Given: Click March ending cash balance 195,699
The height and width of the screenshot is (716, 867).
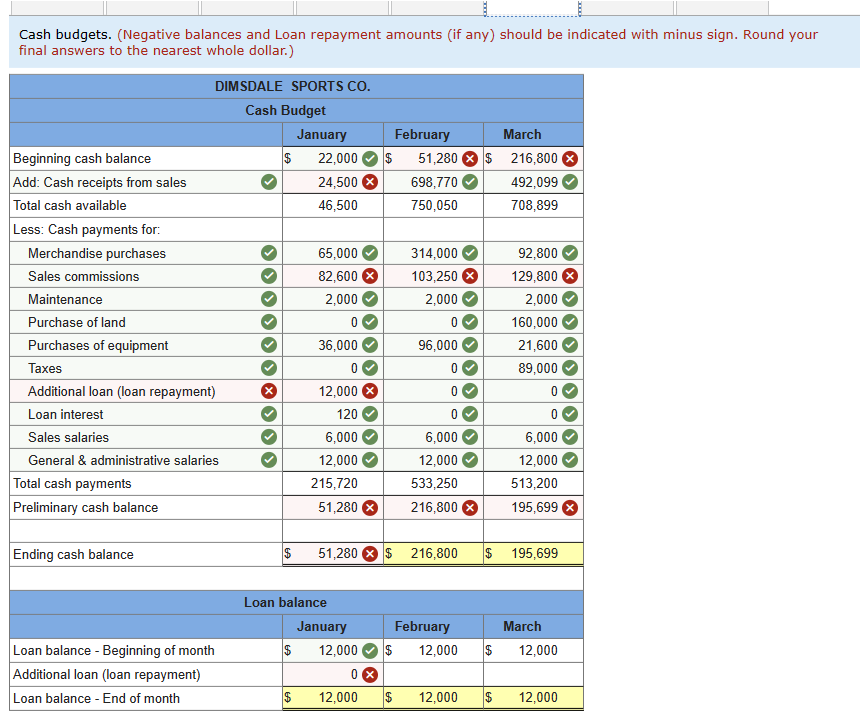Looking at the screenshot, I should tap(533, 553).
